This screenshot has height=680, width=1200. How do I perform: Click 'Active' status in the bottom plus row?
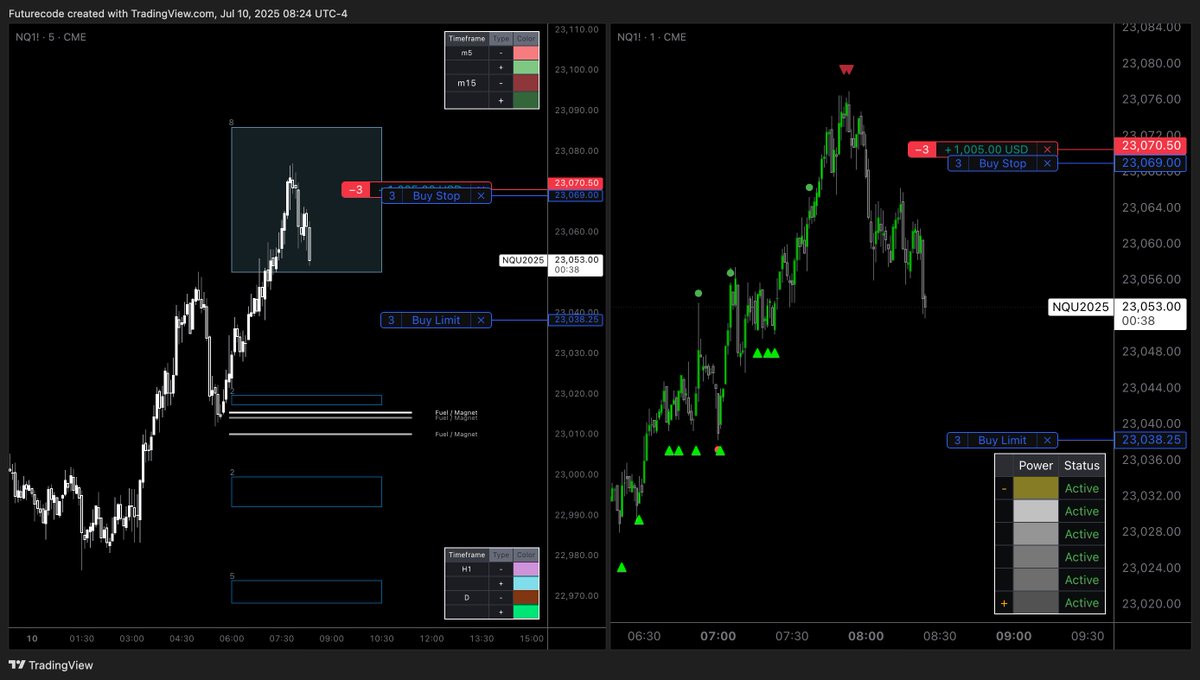pos(1081,603)
